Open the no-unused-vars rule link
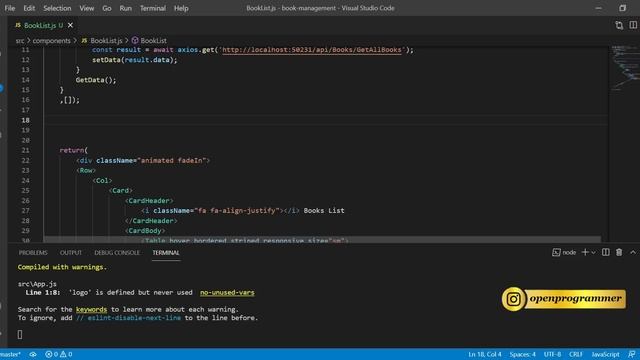Screen dimensions: 640x360 227,293
